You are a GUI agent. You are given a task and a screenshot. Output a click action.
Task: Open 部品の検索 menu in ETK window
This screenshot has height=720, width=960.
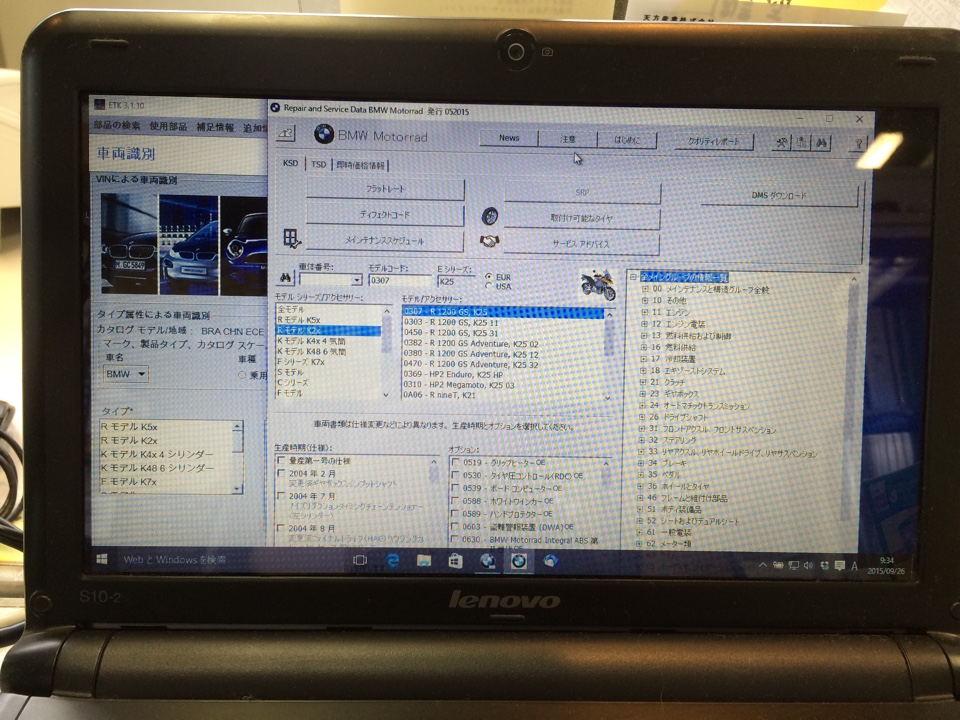click(x=117, y=126)
